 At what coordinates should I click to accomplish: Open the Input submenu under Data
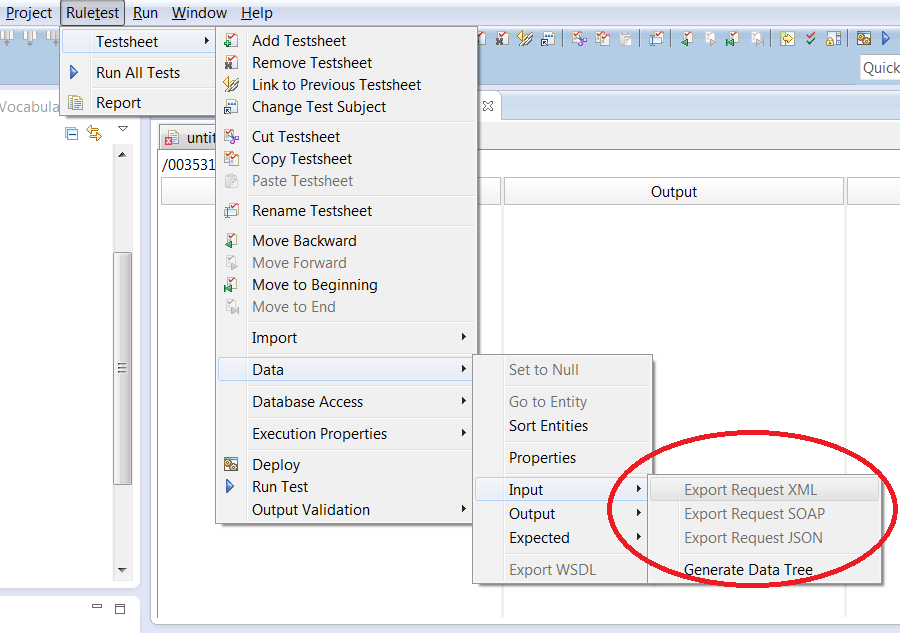click(561, 490)
